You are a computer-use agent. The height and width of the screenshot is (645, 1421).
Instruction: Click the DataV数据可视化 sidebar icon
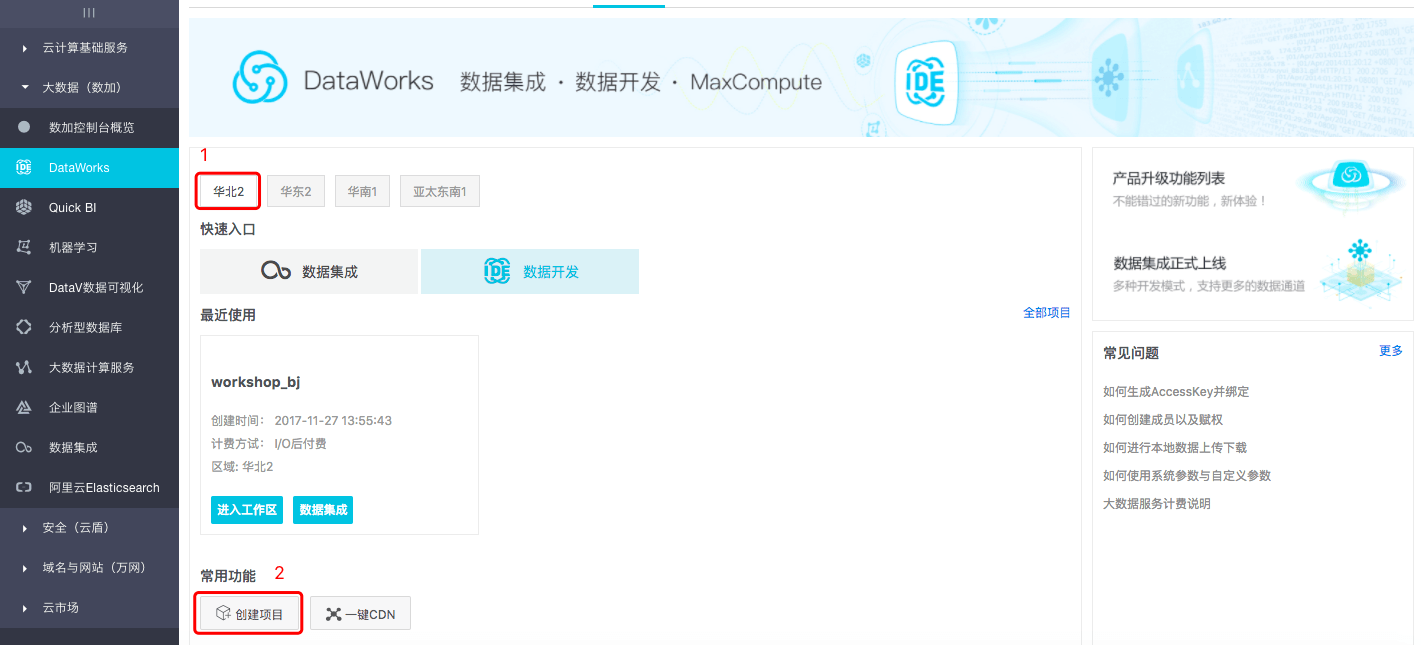pos(24,287)
